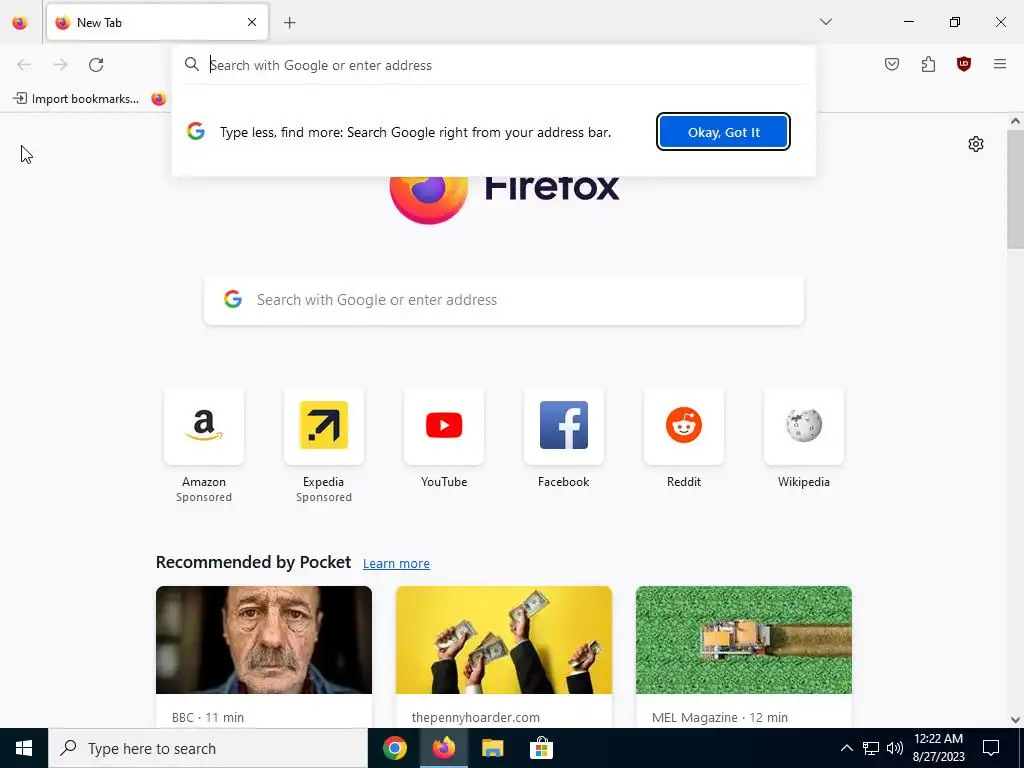1024x768 pixels.
Task: Open uBlock Origin shield icon
Action: point(964,64)
